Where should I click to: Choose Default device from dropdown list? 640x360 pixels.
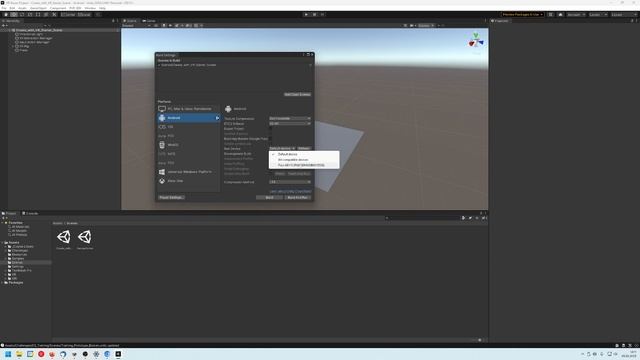click(x=304, y=154)
